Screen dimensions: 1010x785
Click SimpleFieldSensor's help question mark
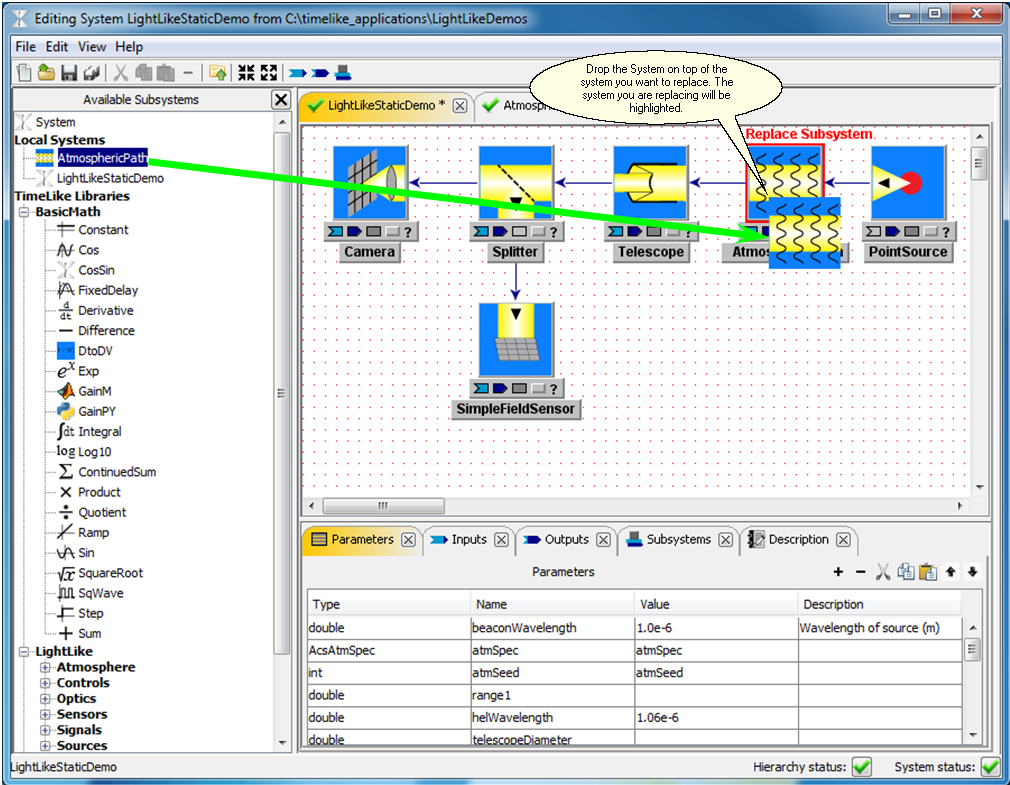553,388
